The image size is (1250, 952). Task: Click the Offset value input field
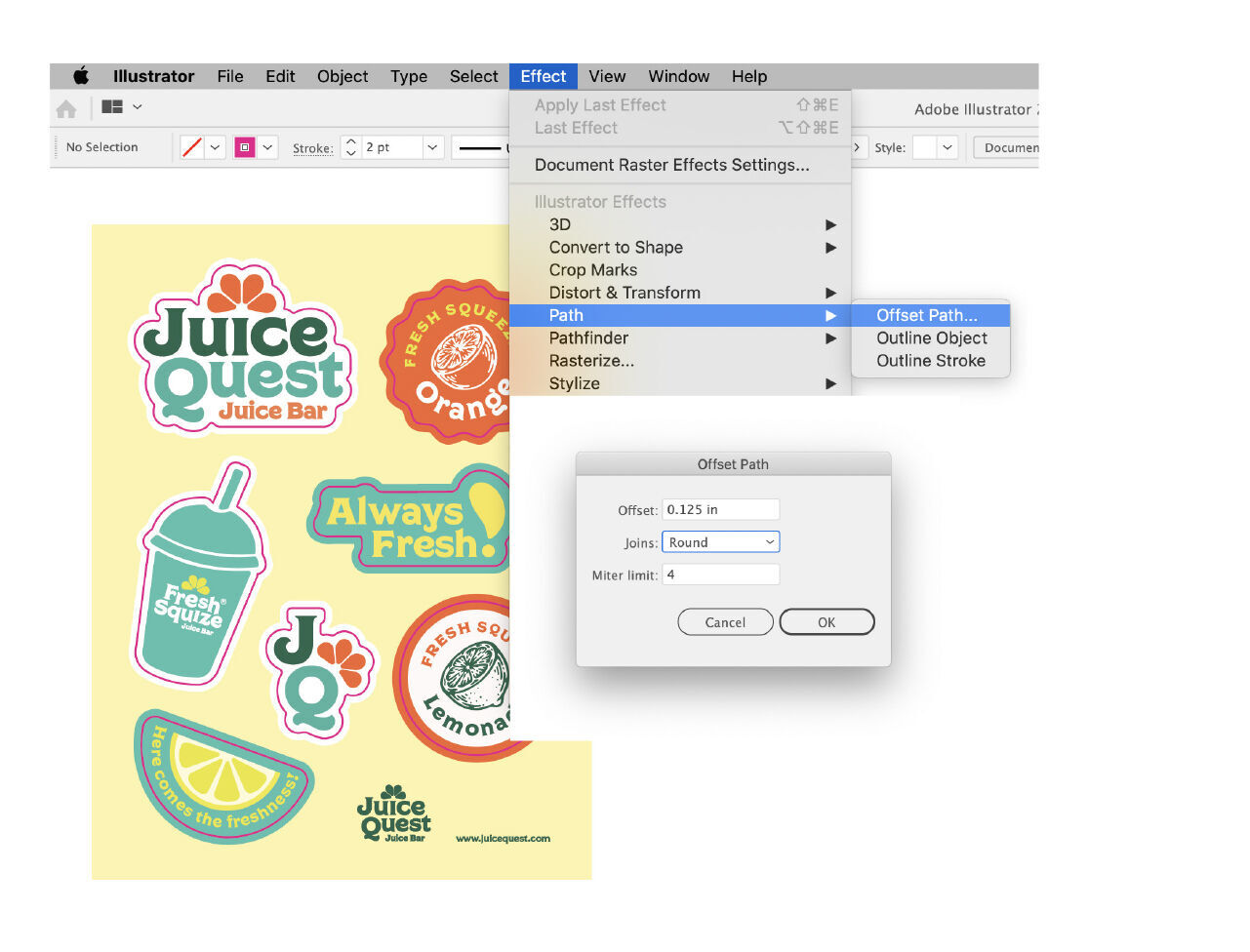720,509
